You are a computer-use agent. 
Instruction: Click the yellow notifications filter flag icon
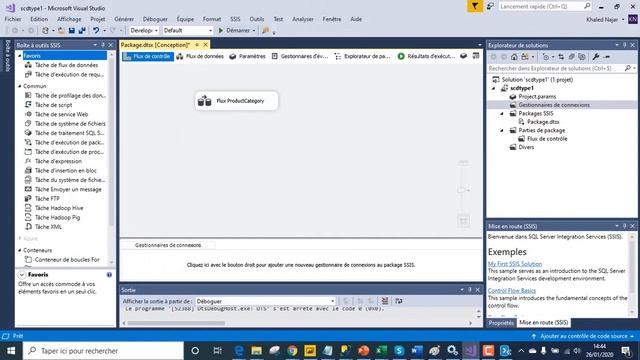click(x=475, y=6)
